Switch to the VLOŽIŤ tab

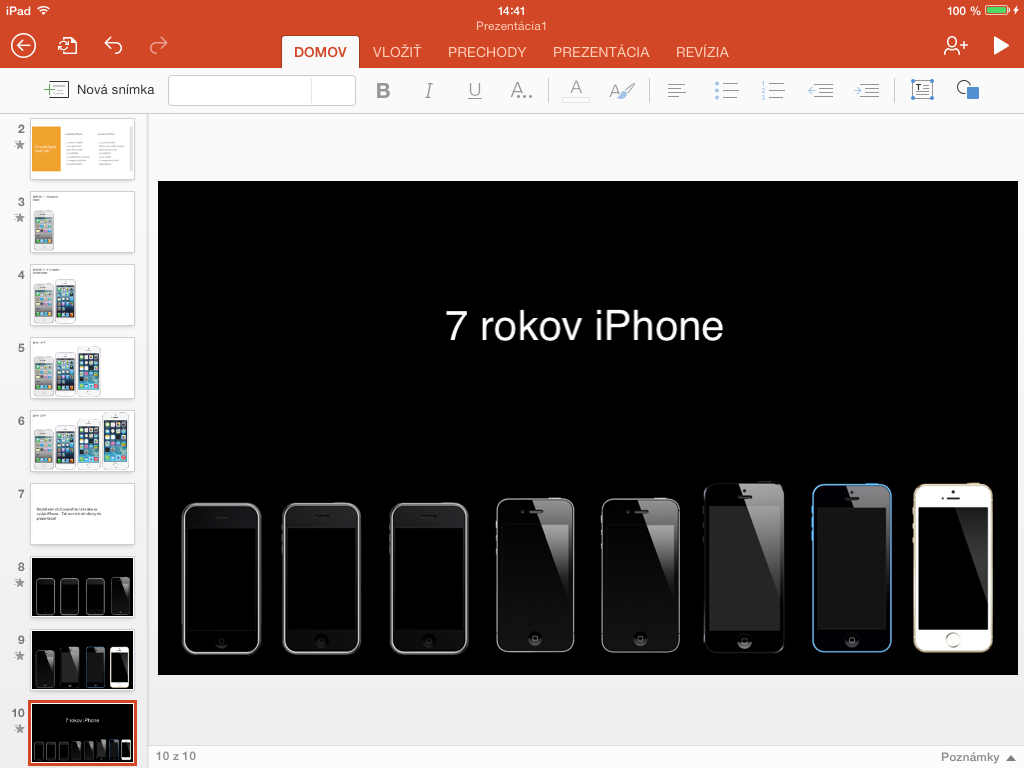pos(397,52)
